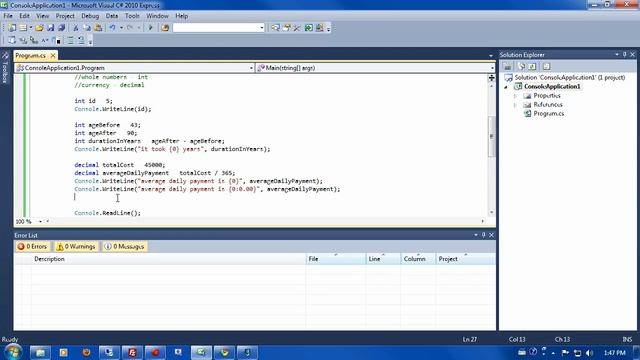This screenshot has height=360, width=640.
Task: Expand the References tree node
Action: [x=516, y=104]
